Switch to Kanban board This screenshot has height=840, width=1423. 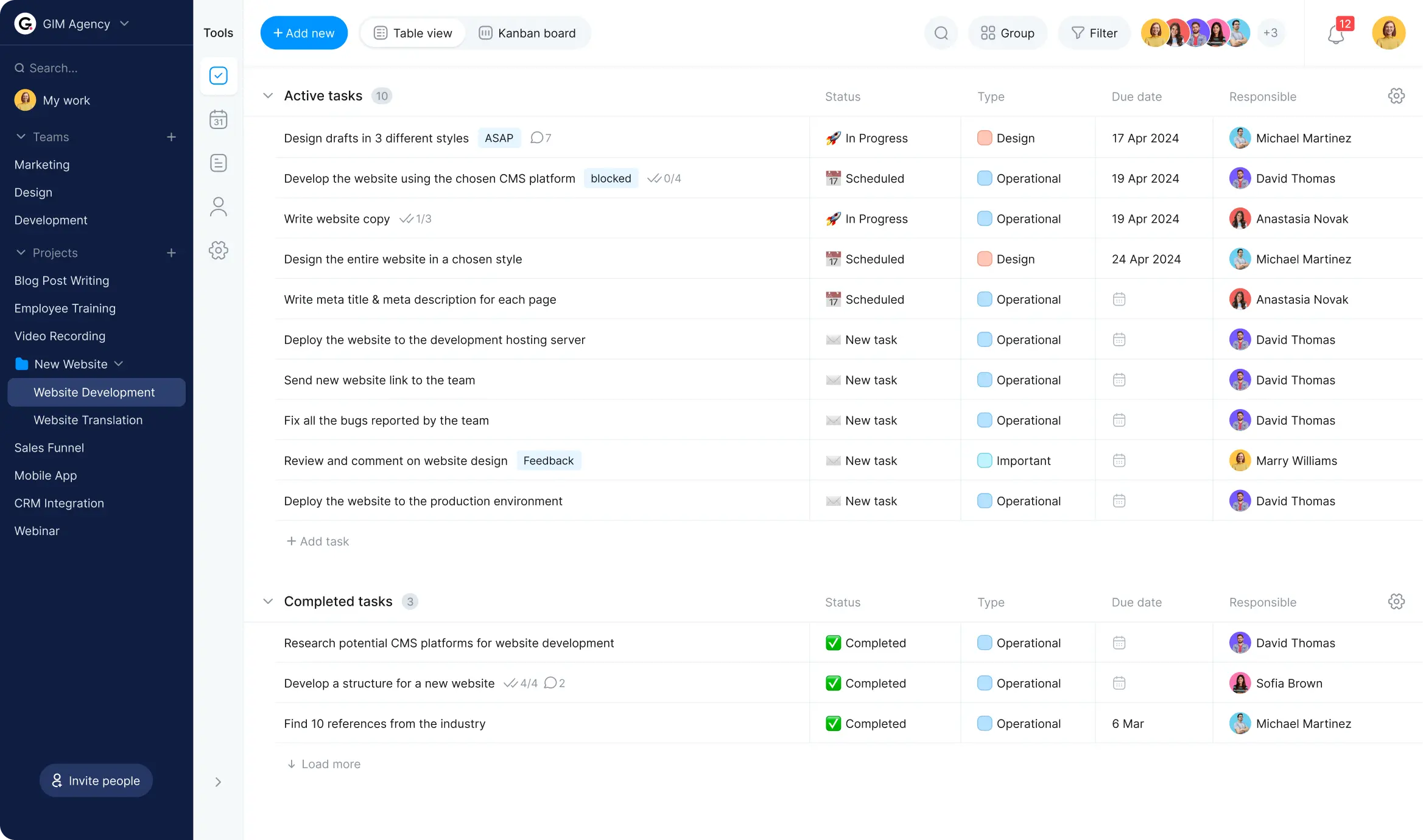(527, 33)
